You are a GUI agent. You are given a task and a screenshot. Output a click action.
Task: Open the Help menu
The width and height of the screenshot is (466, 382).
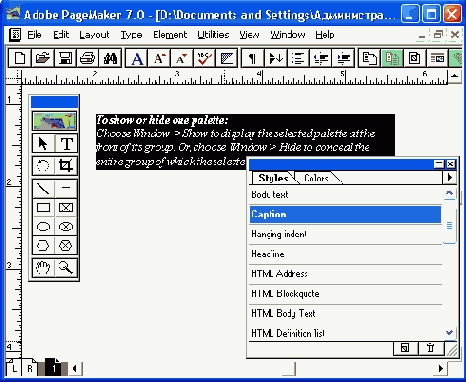coord(325,35)
